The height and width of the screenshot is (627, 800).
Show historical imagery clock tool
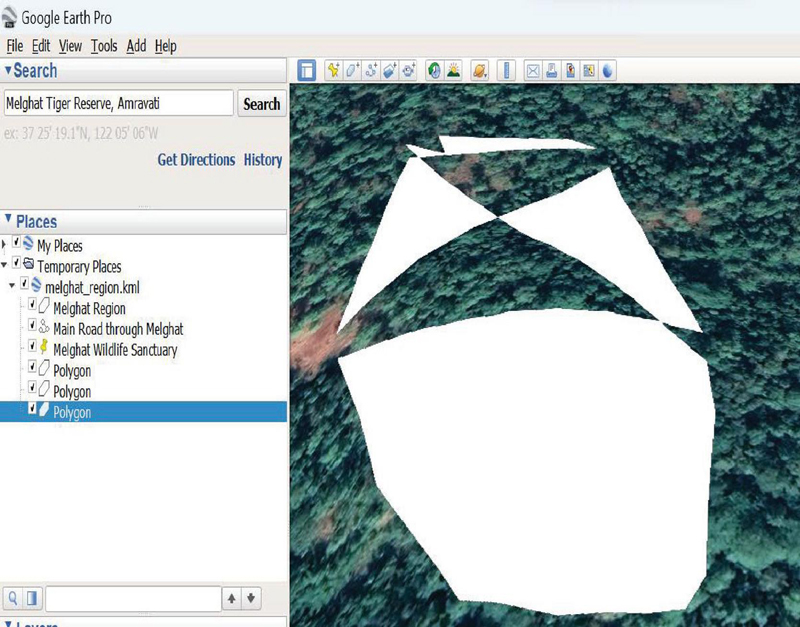(434, 70)
